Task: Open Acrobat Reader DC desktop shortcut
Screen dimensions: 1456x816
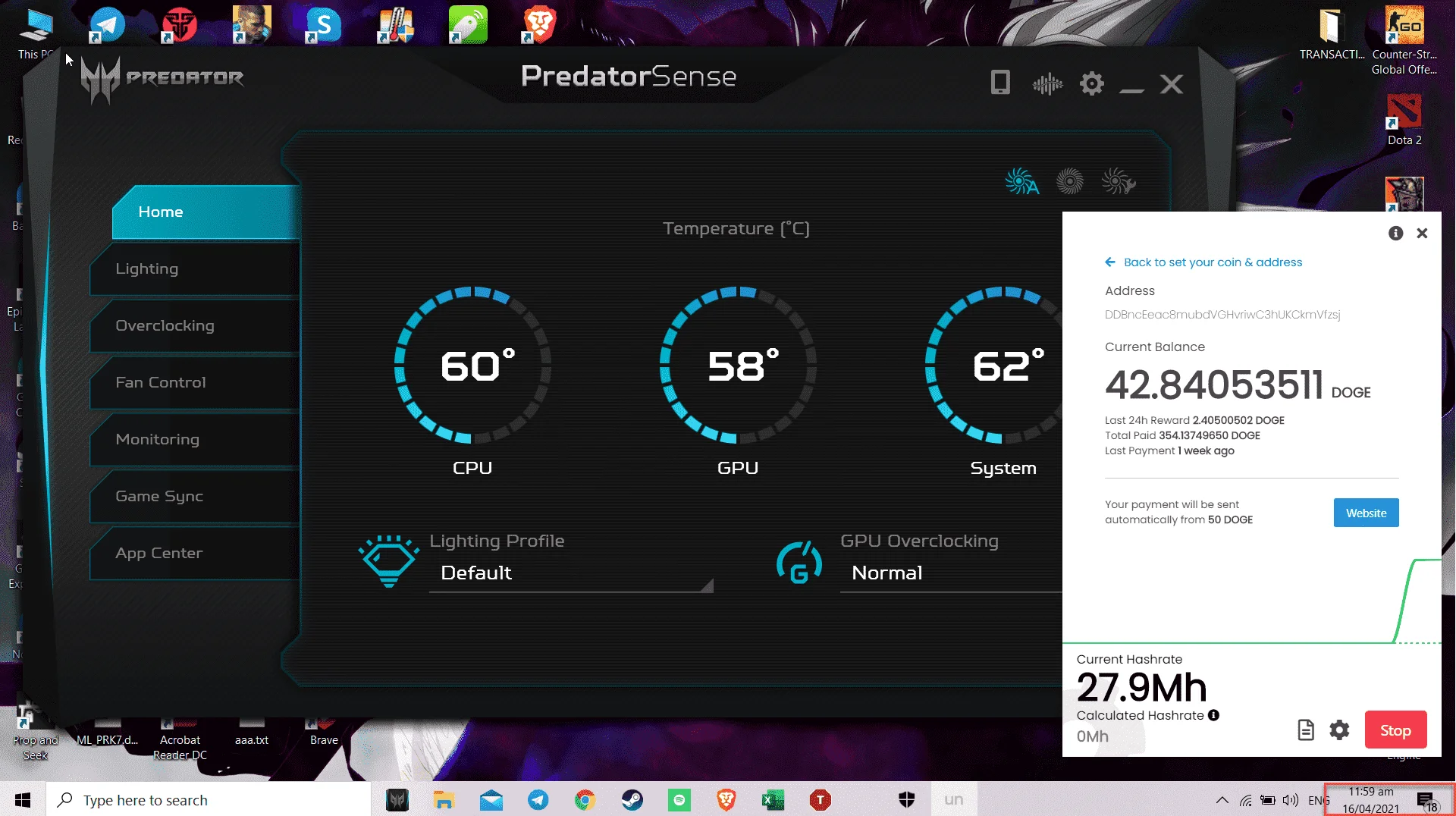Action: point(180,739)
